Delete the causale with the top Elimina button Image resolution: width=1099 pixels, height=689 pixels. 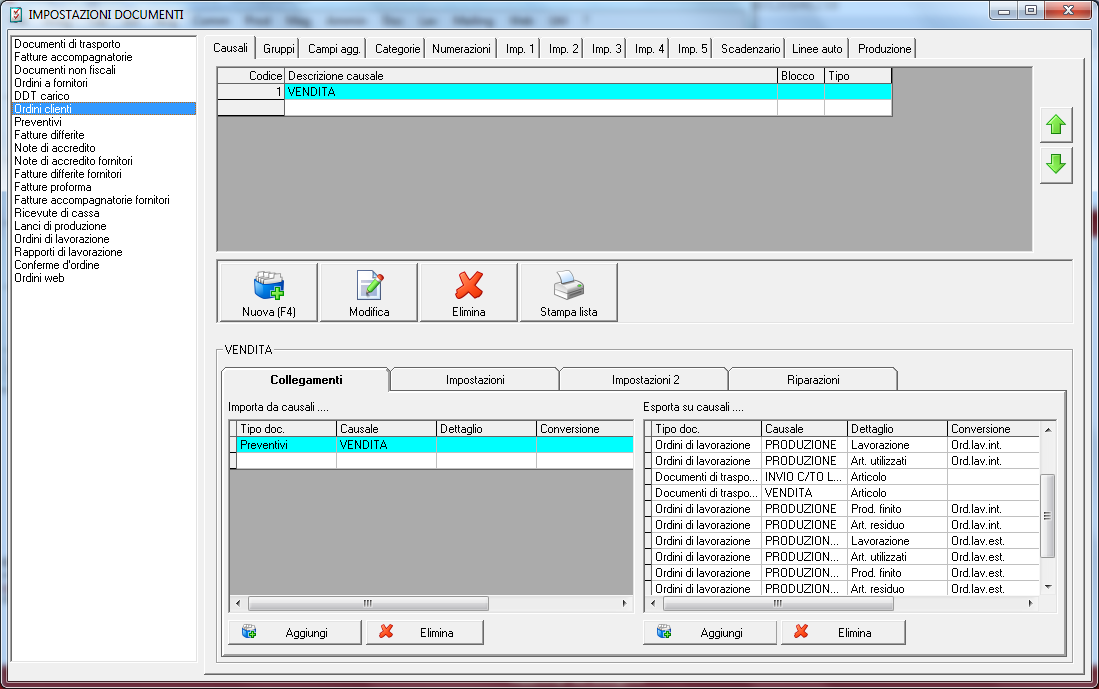pyautogui.click(x=468, y=292)
